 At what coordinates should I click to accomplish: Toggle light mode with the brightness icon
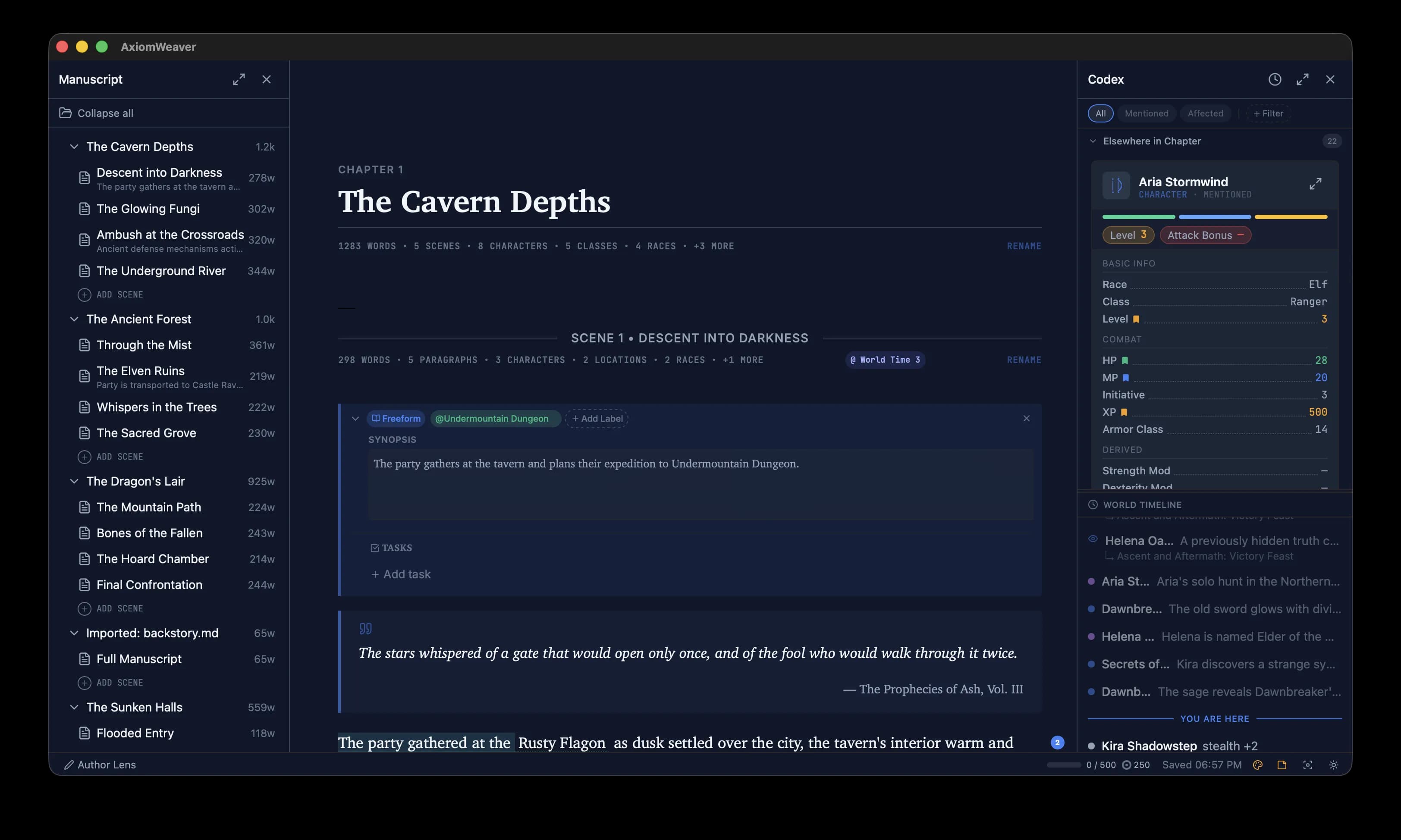click(x=1334, y=765)
